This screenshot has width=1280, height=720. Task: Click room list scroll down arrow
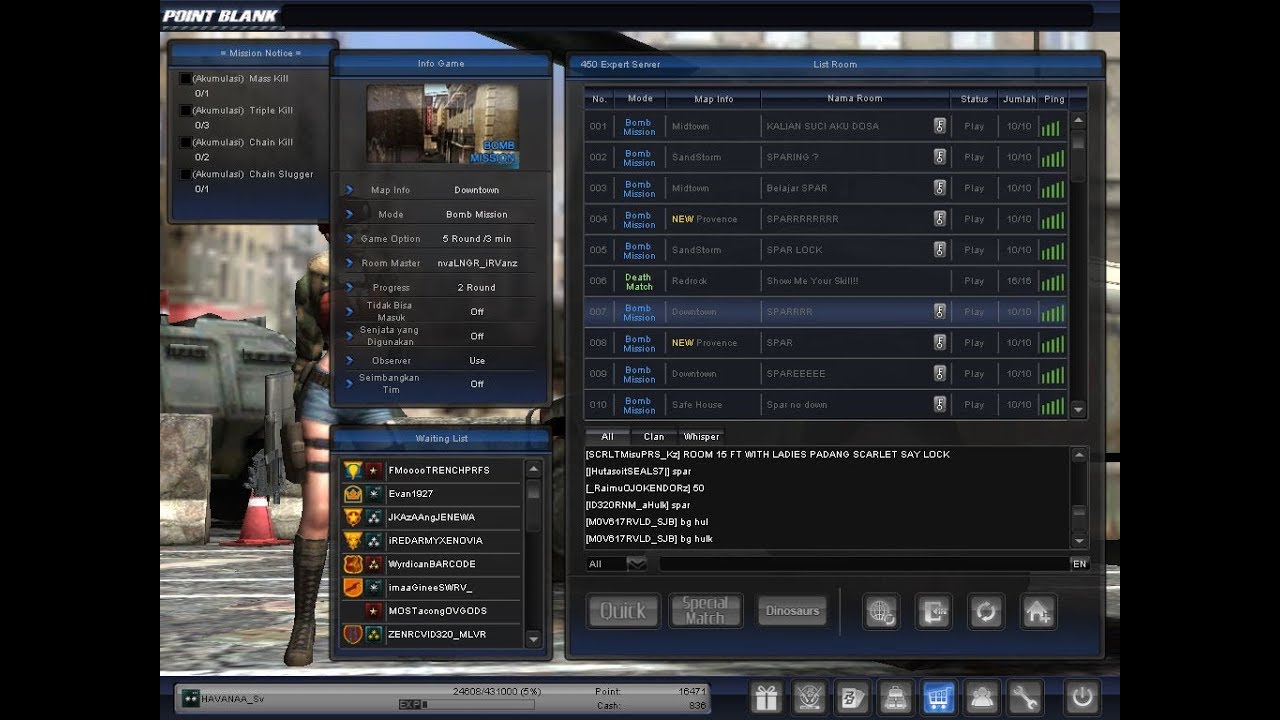coord(1078,410)
